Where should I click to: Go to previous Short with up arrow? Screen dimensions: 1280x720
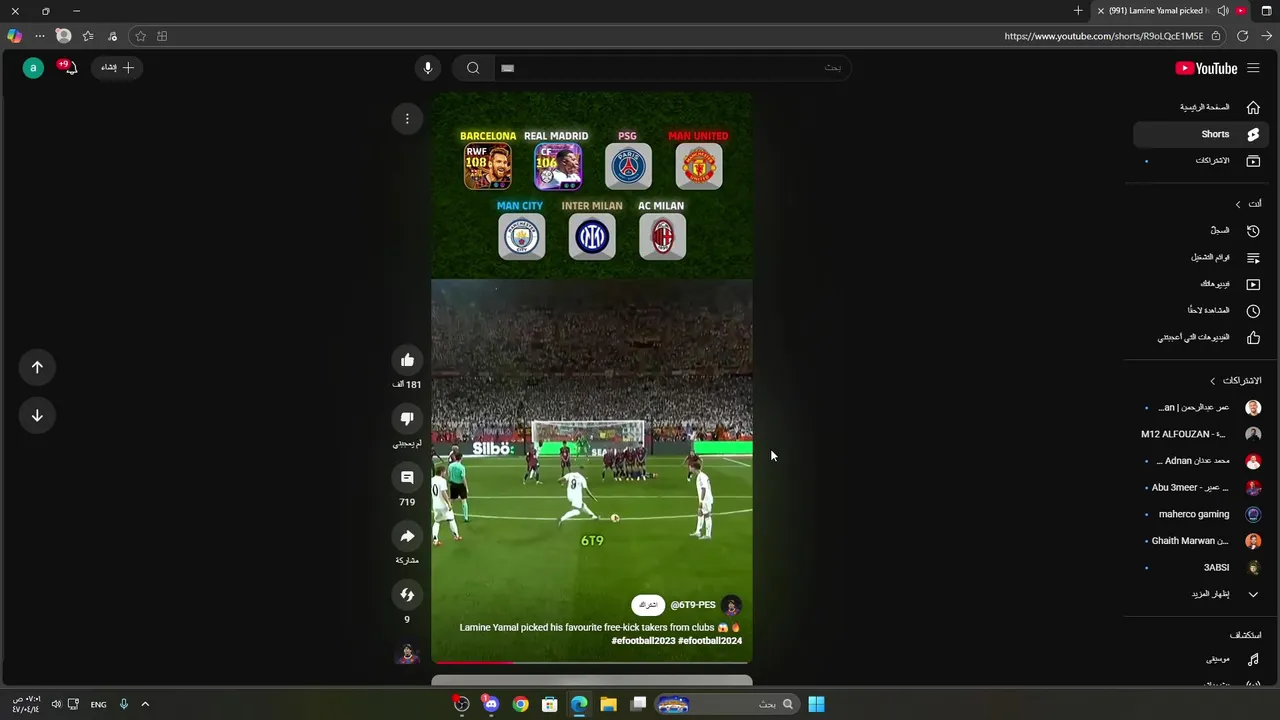point(37,367)
